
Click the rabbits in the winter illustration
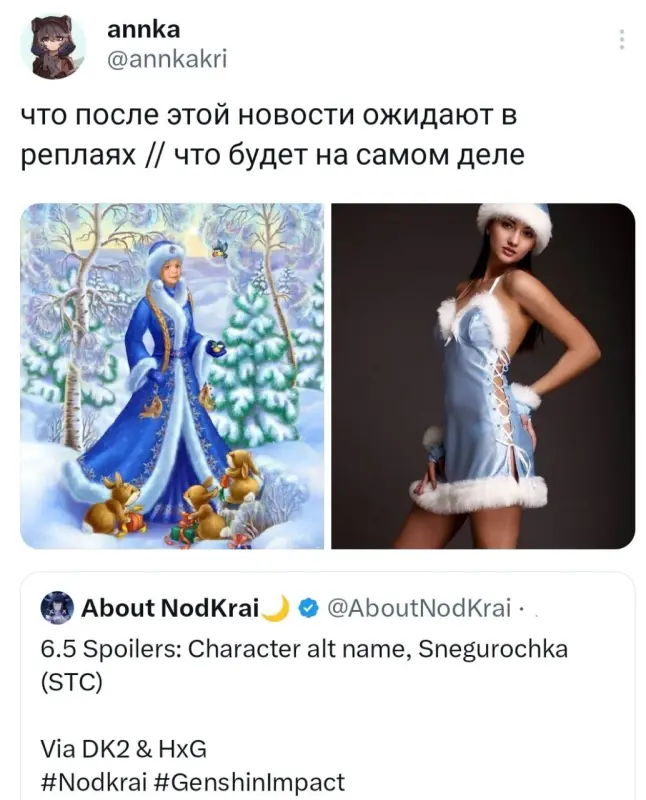coord(173,497)
